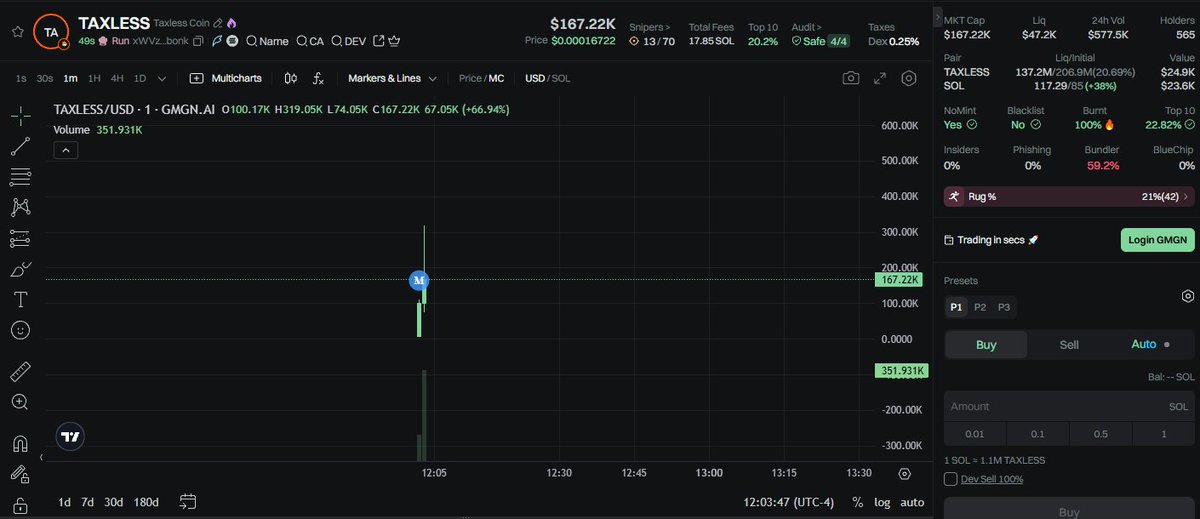1200x519 pixels.
Task: Toggle lock all drawing tools
Action: point(20,506)
